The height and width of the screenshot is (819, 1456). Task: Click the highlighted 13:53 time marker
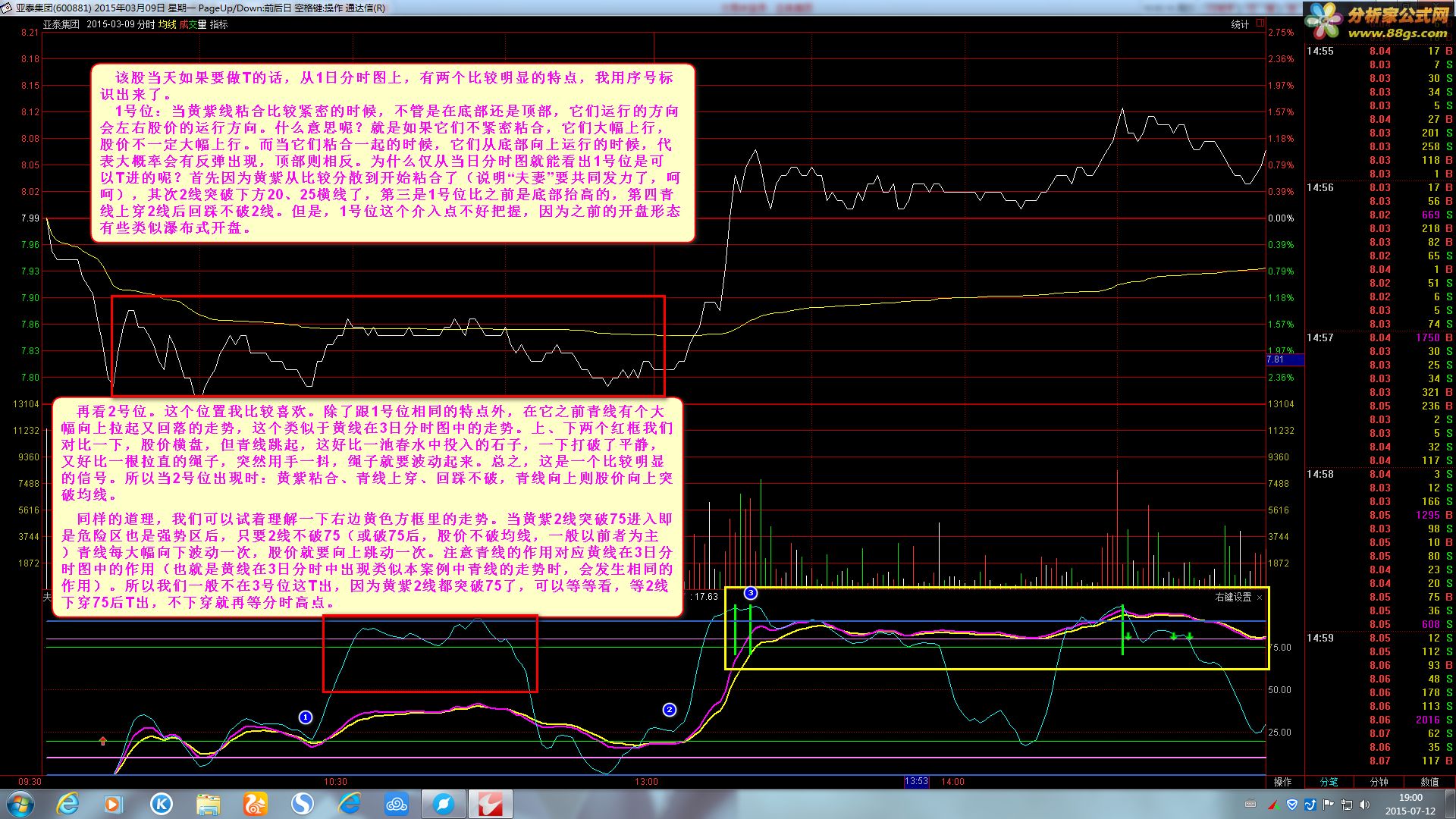[916, 782]
